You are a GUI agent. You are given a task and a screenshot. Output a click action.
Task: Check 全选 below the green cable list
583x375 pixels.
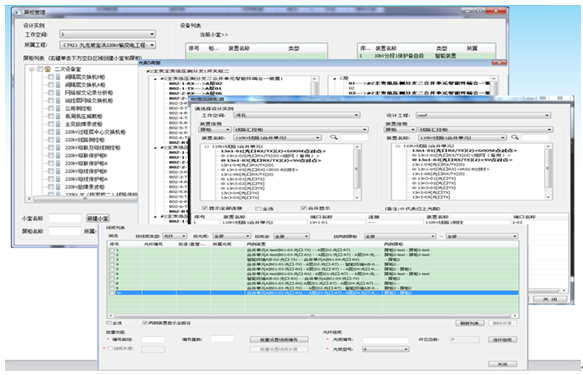point(109,323)
